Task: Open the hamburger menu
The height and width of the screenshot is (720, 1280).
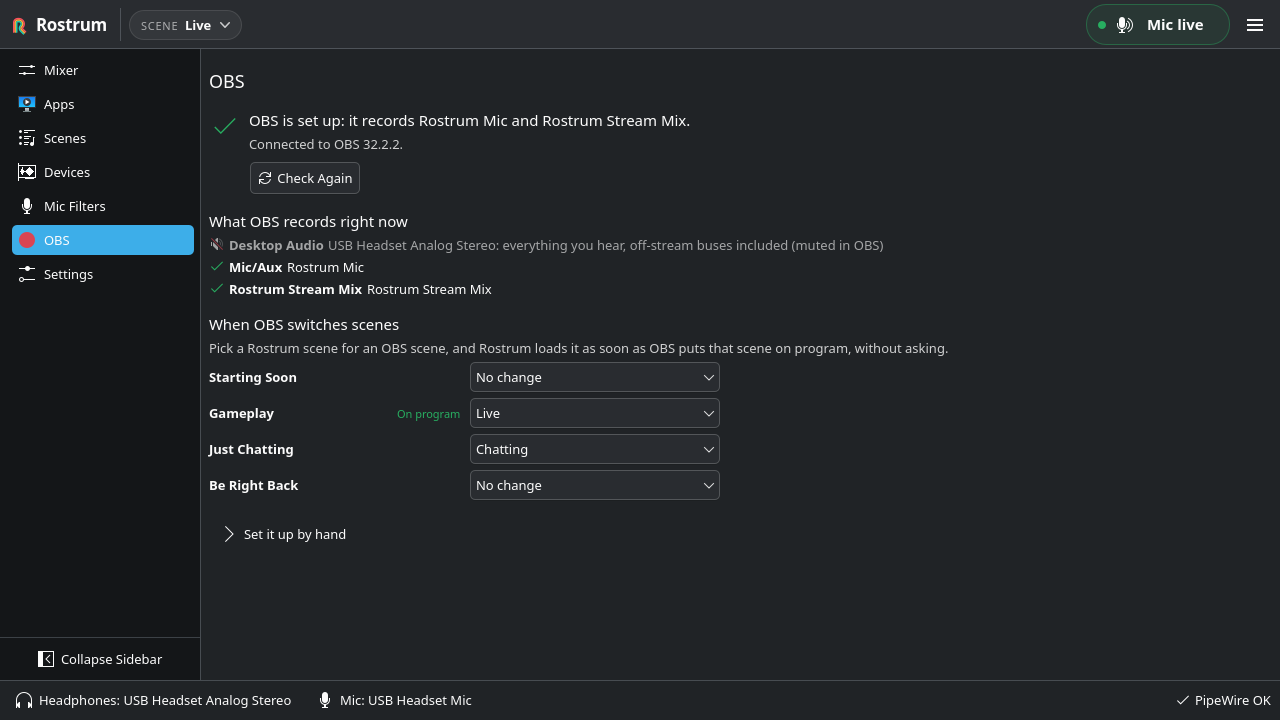Action: [x=1255, y=25]
